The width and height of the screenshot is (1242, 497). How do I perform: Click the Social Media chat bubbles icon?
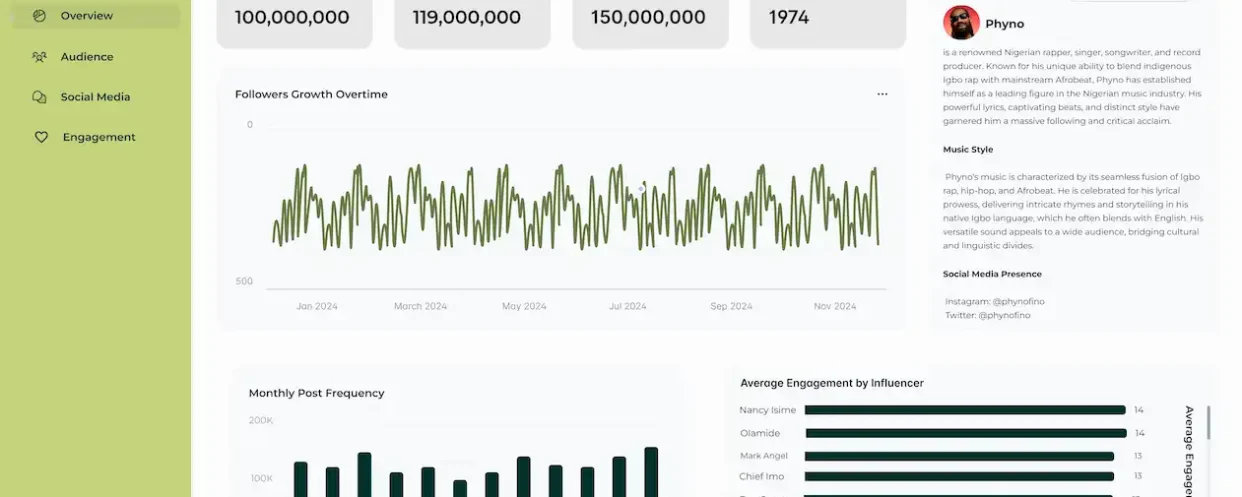40,97
